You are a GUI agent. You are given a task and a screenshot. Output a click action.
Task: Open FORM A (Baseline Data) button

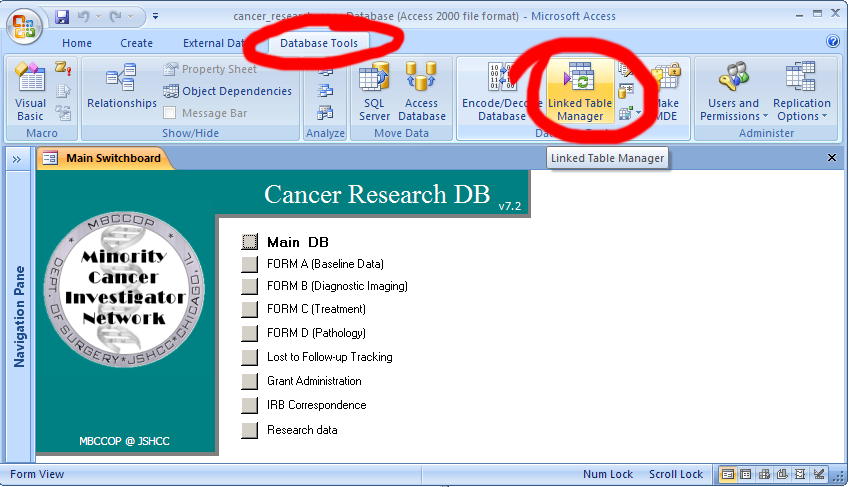tap(250, 264)
